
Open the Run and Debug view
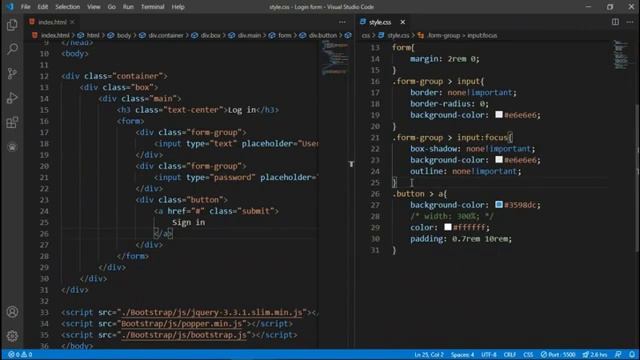pos(12,98)
